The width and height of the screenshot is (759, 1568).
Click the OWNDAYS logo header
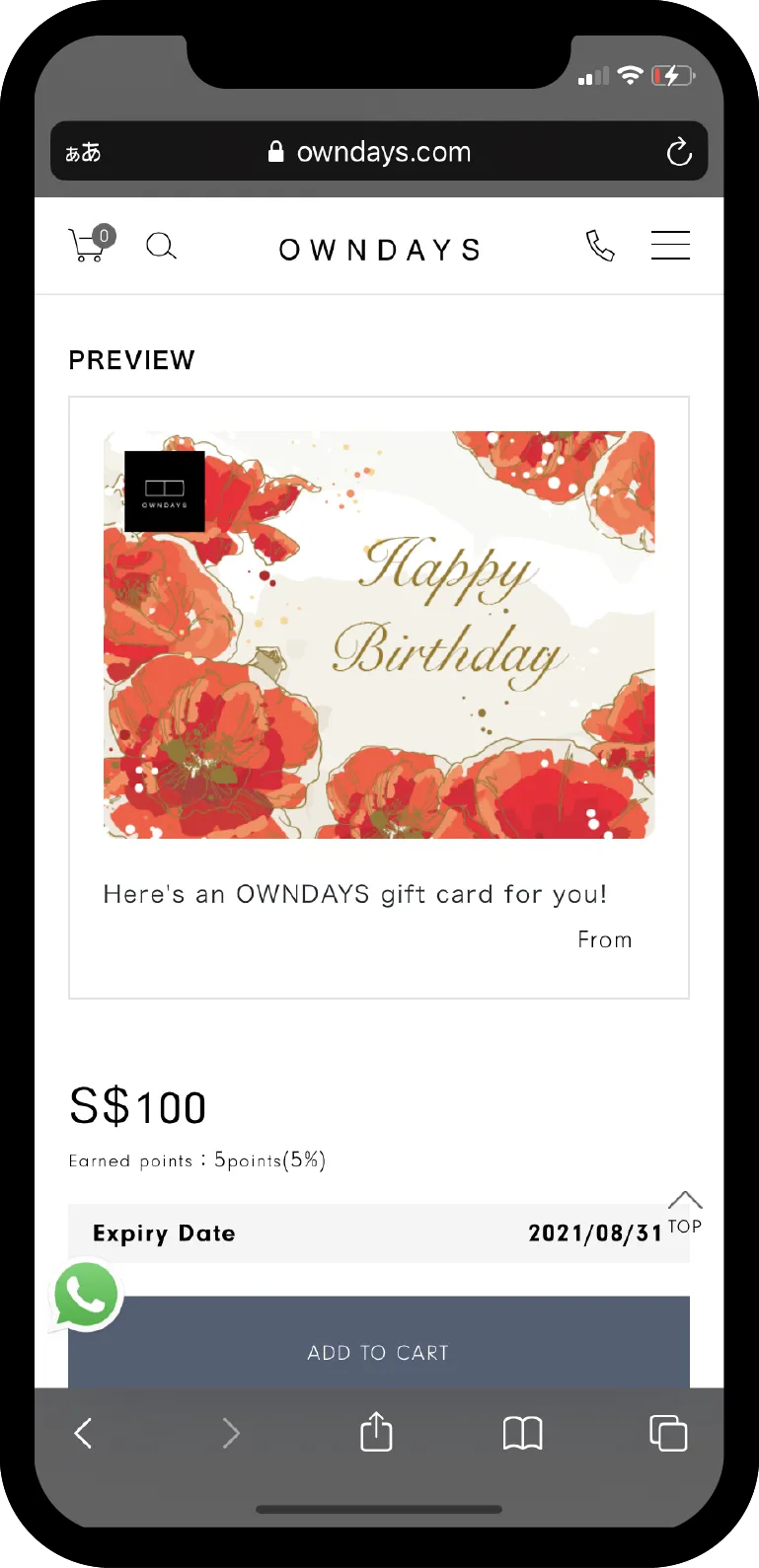click(380, 250)
